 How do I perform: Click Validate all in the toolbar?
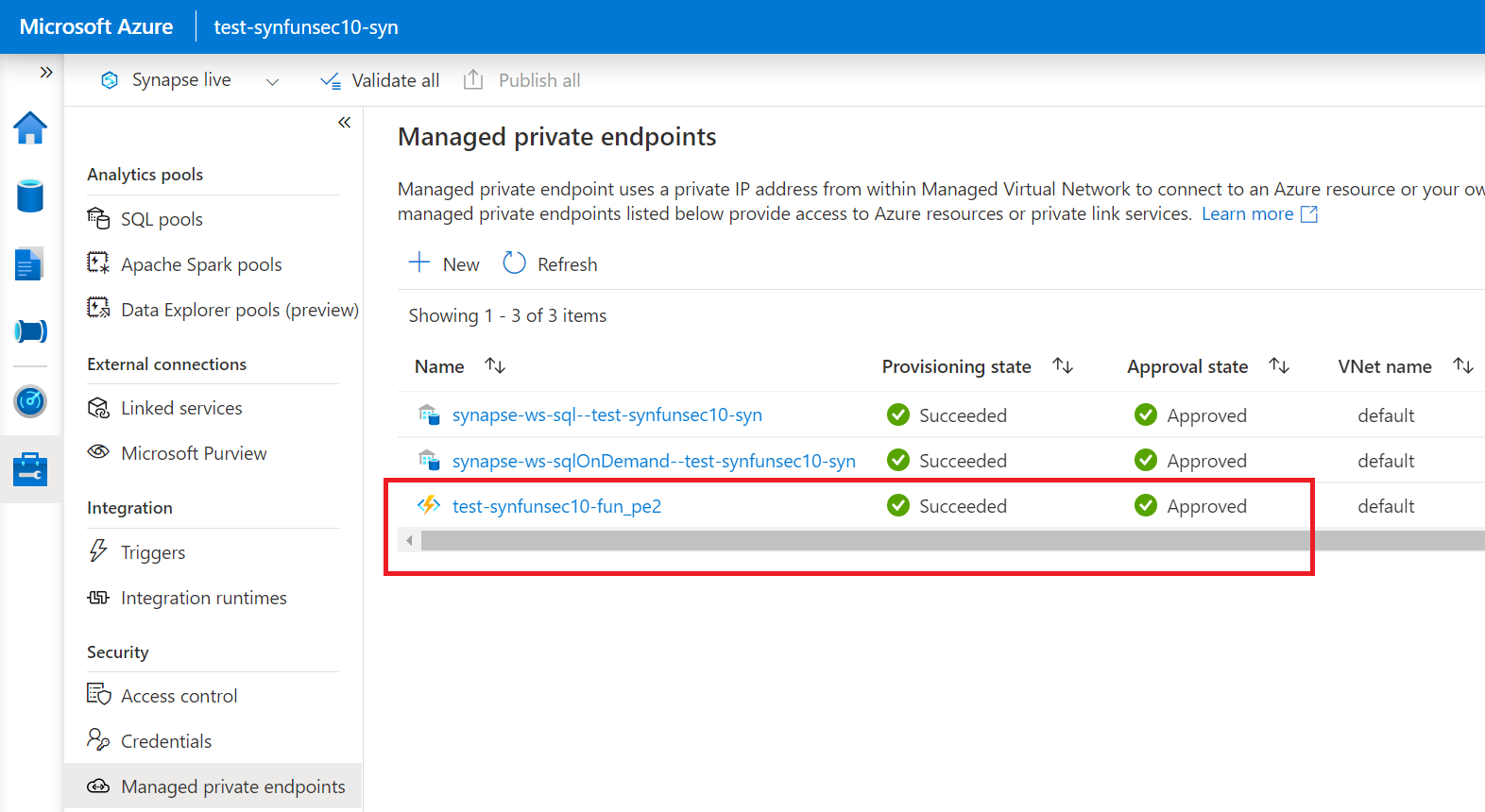[381, 81]
